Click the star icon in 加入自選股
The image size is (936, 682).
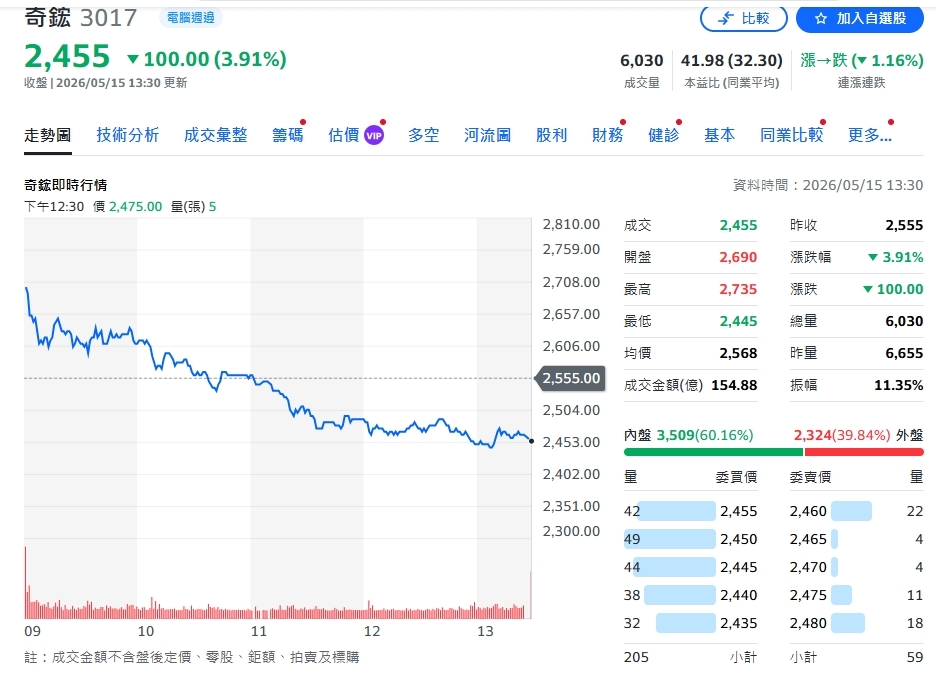pos(821,19)
